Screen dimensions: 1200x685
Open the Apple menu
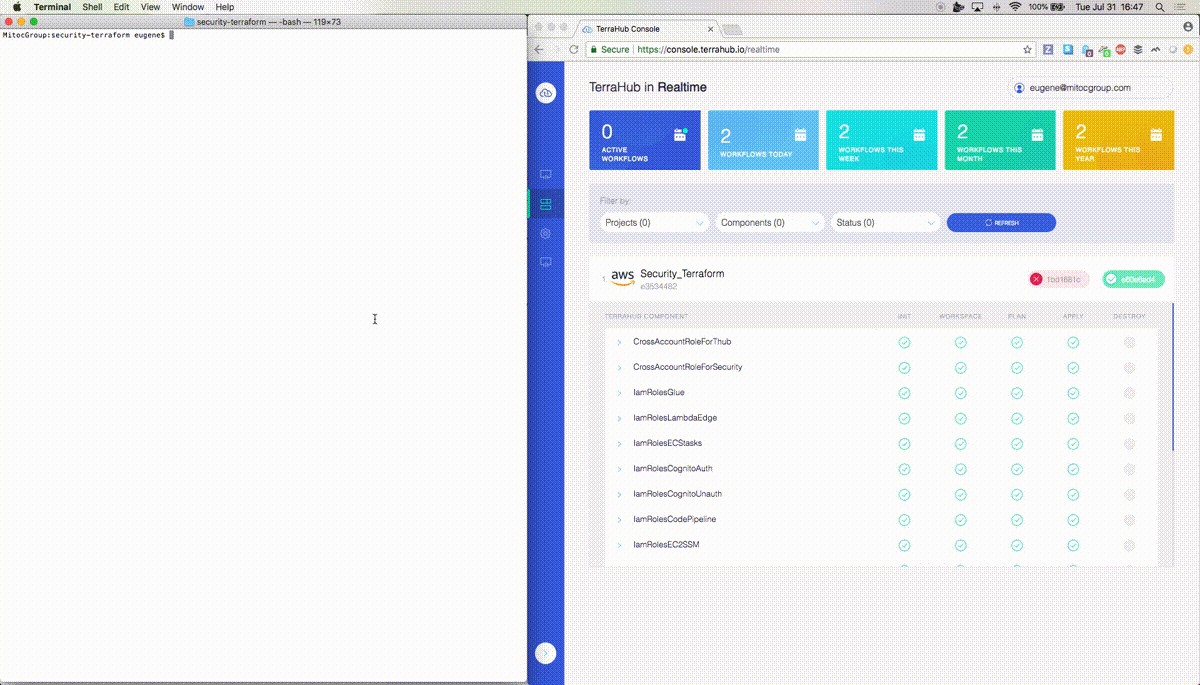(16, 7)
